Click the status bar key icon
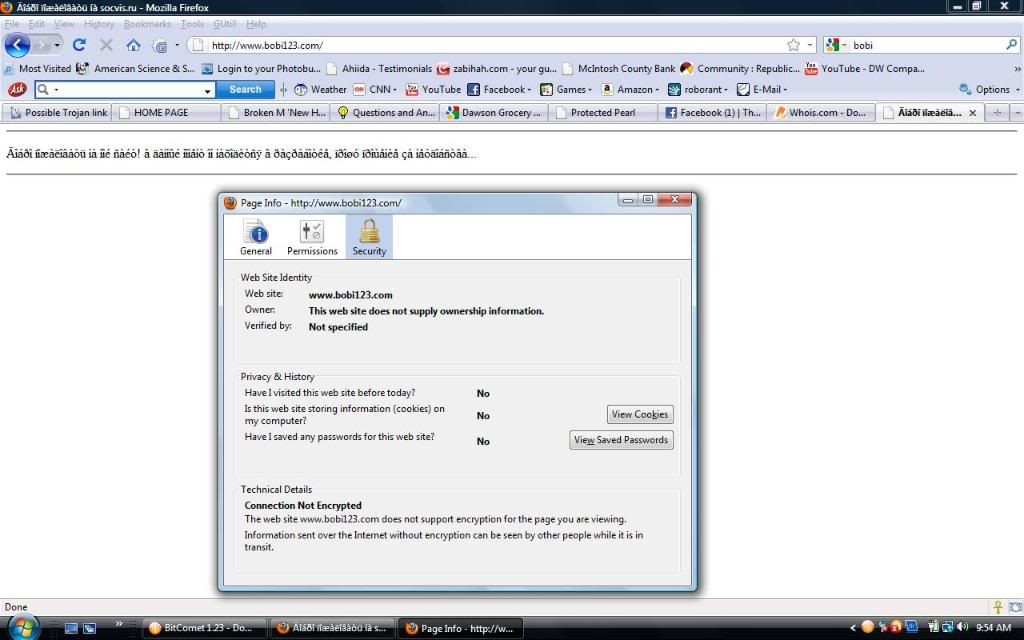Viewport: 1024px width, 640px height. (998, 607)
